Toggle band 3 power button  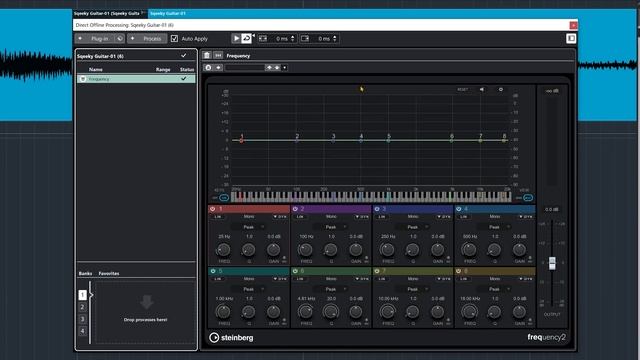(x=377, y=209)
